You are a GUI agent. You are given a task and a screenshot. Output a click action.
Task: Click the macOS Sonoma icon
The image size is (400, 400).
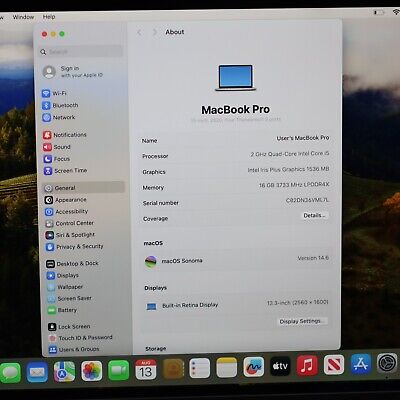click(151, 262)
